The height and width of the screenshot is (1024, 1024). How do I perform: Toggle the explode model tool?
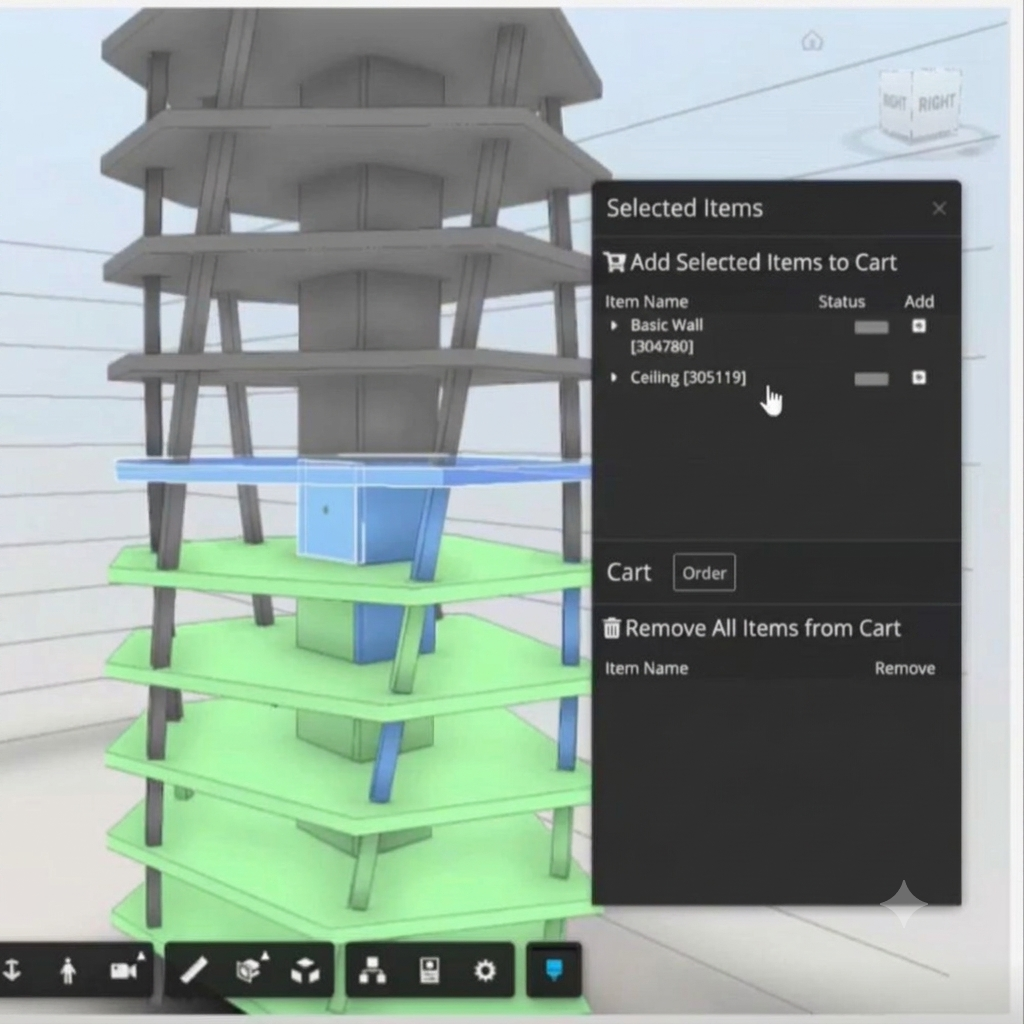click(305, 971)
